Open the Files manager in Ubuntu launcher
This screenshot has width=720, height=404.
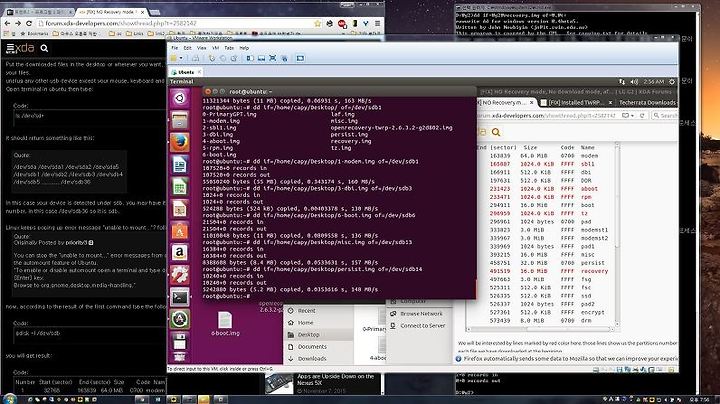[x=180, y=120]
